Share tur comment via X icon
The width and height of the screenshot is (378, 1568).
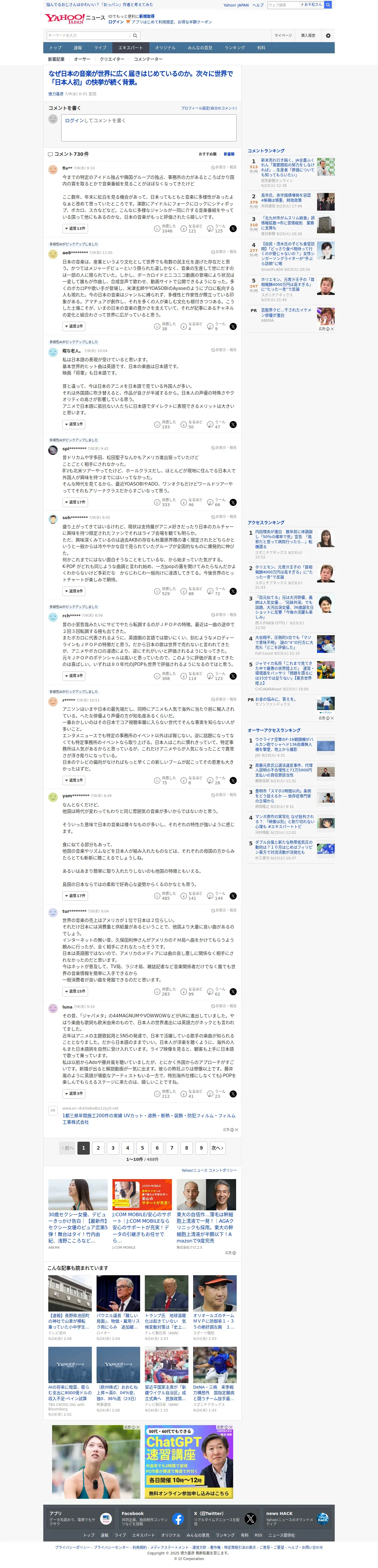tap(233, 992)
